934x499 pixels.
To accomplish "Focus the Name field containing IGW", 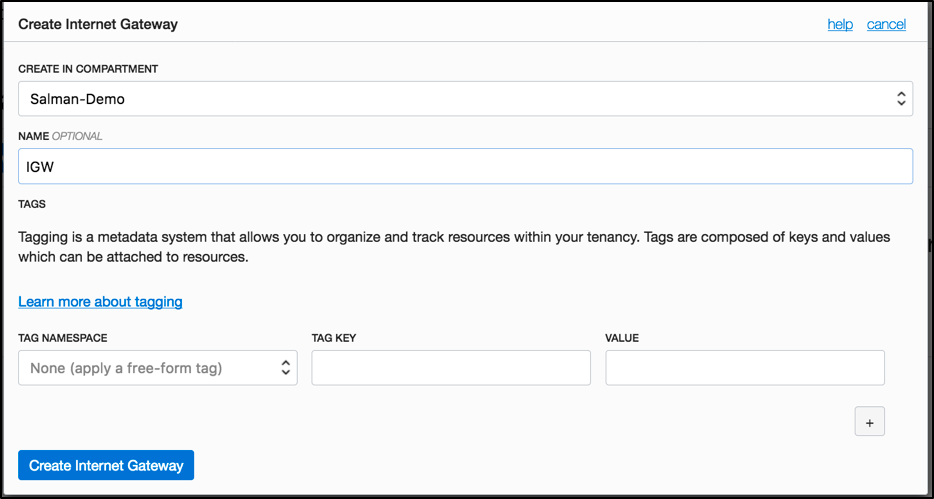I will (465, 167).
